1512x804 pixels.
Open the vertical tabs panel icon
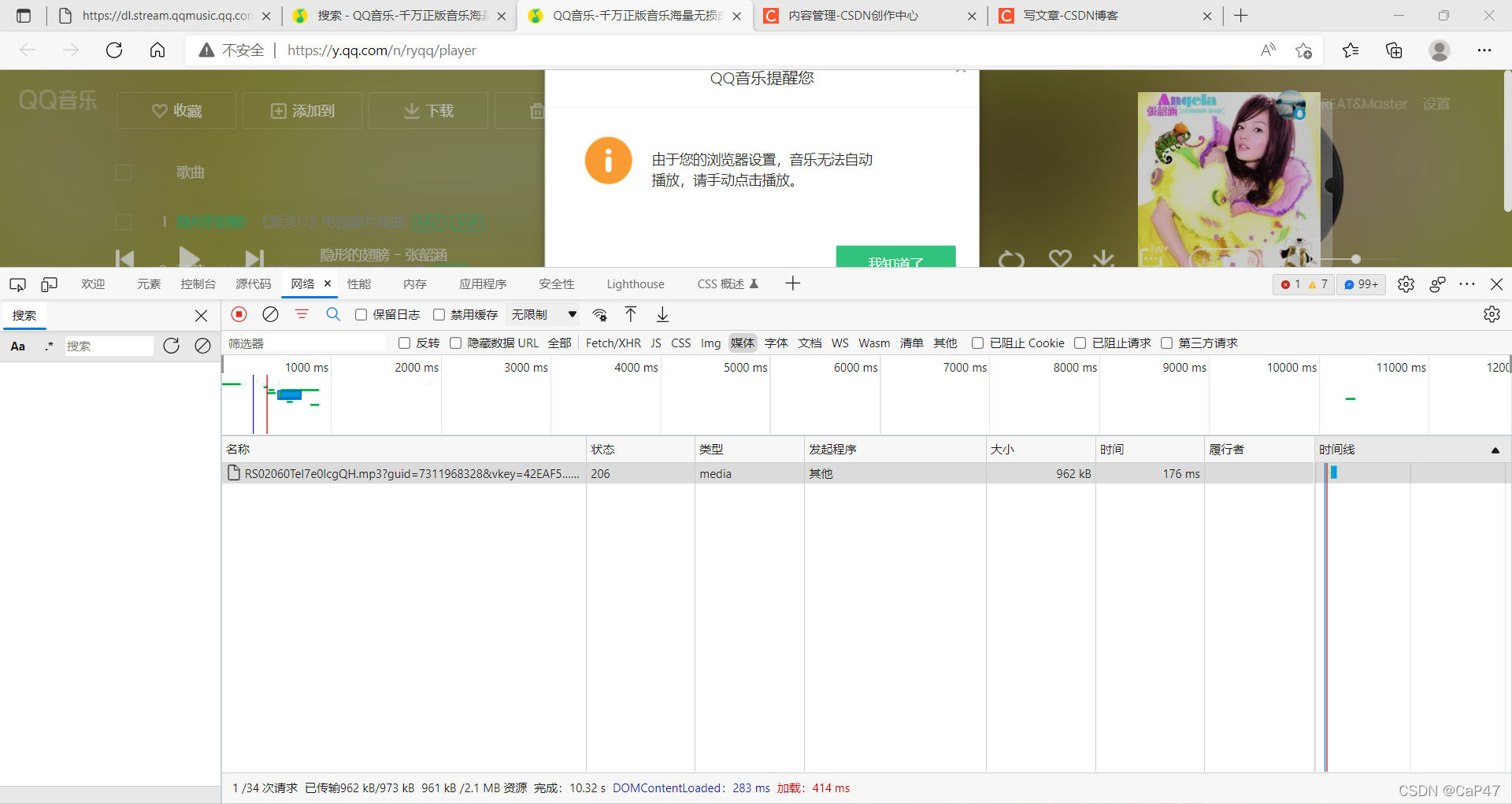point(24,16)
